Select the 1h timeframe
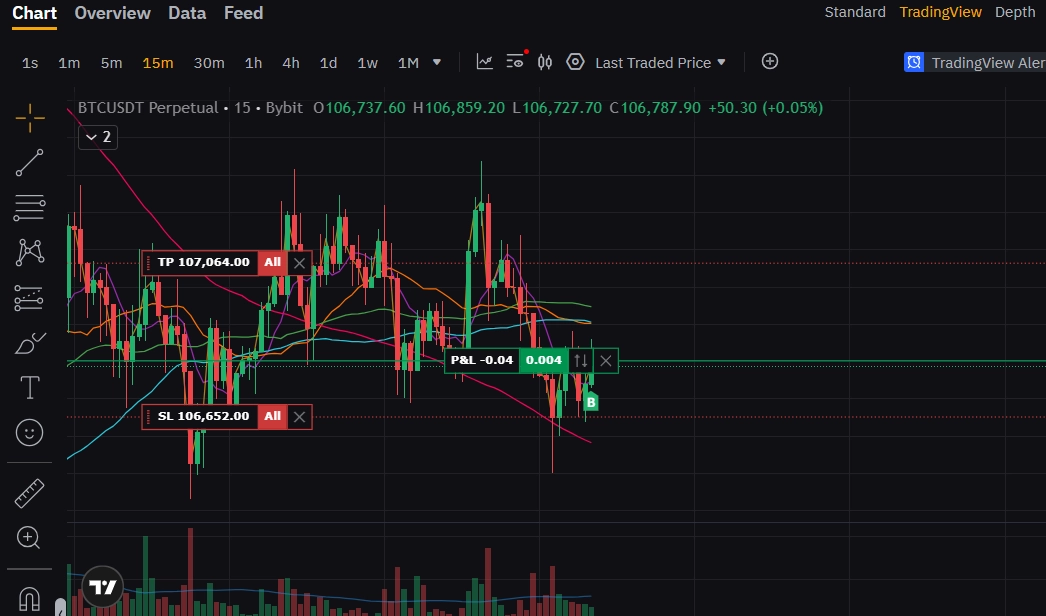The height and width of the screenshot is (616, 1046). (253, 63)
